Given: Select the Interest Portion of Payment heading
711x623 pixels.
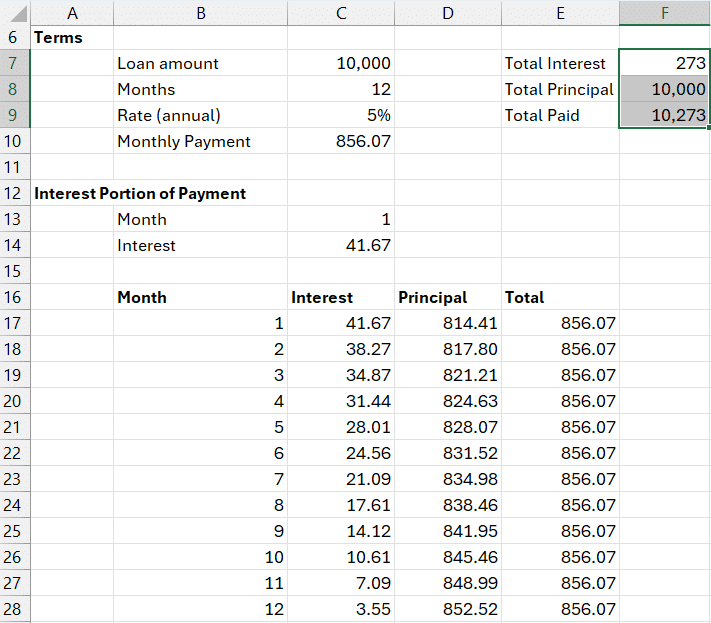Looking at the screenshot, I should click(140, 193).
